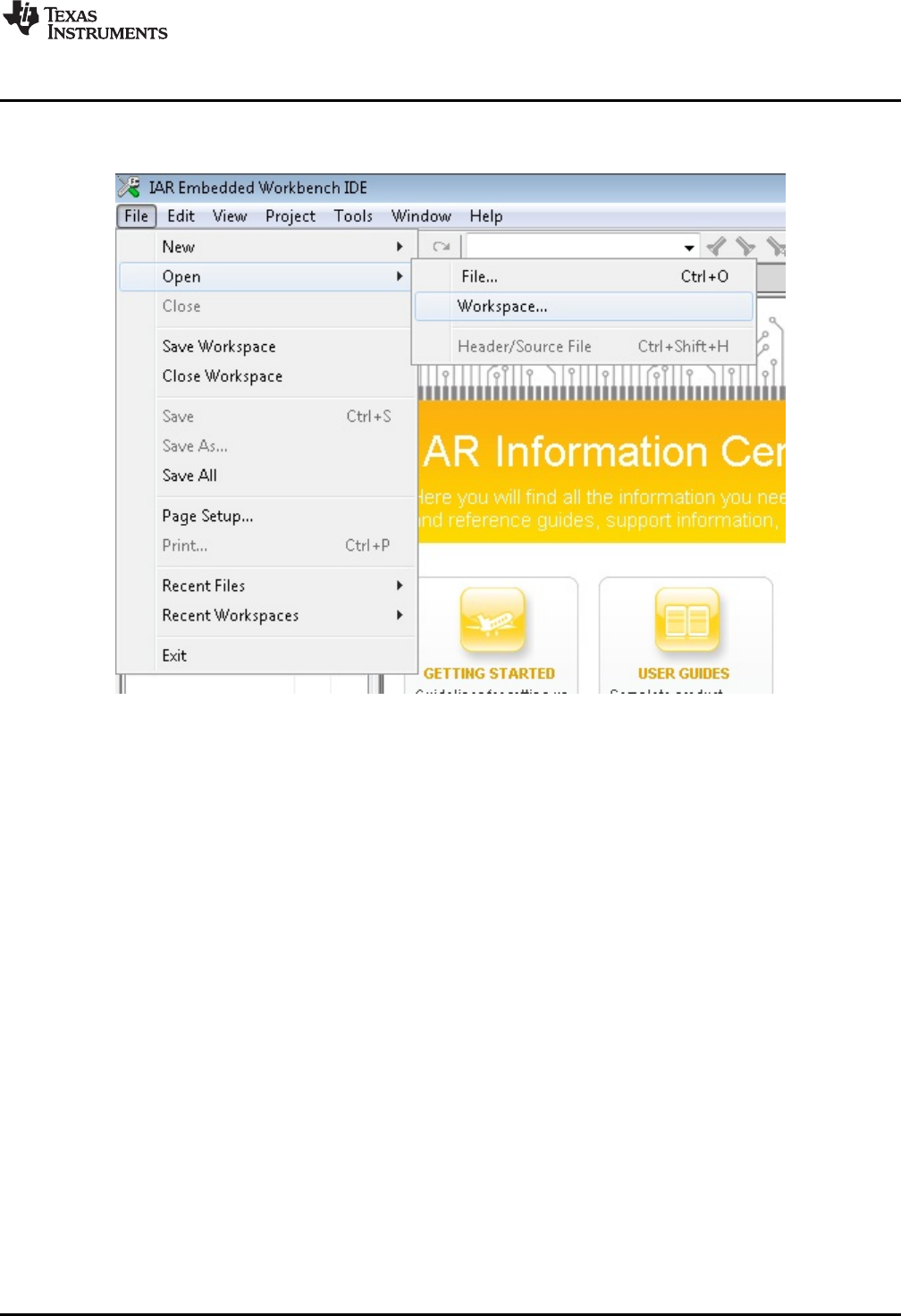Click the Save As... entry
Screen dimensions: 901x1316
(x=266, y=446)
